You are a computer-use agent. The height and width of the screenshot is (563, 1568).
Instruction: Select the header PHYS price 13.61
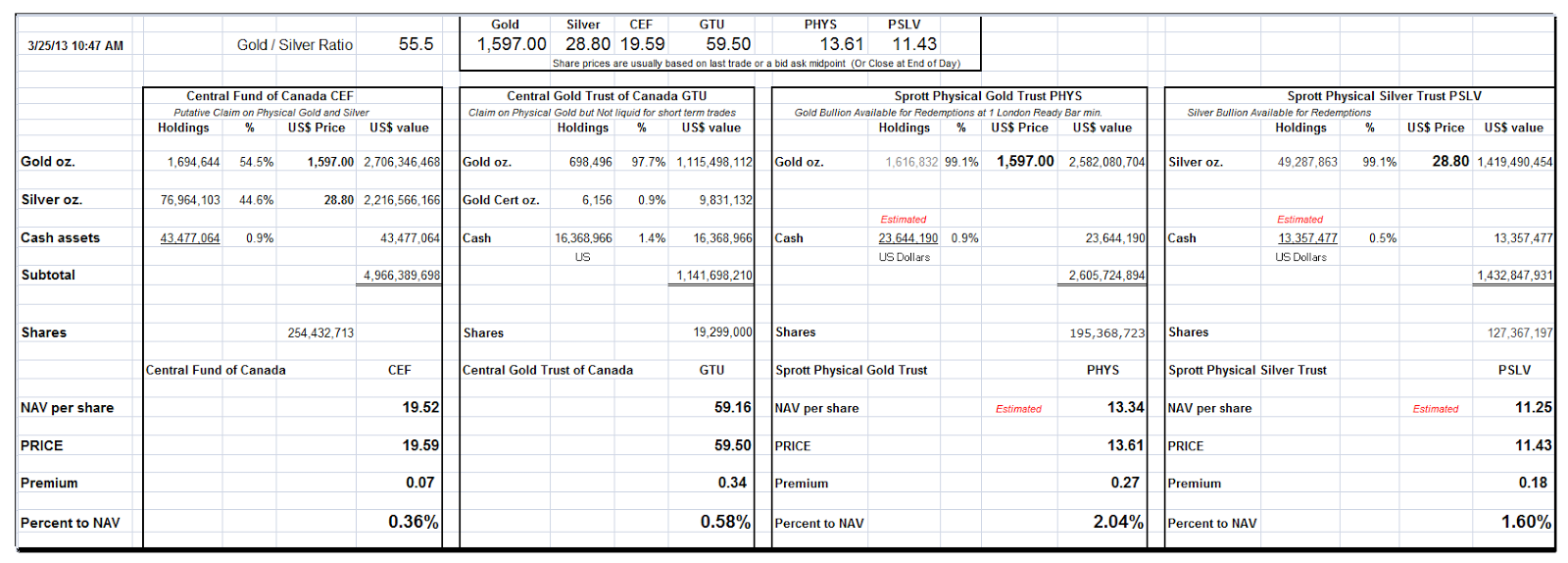pos(842,44)
